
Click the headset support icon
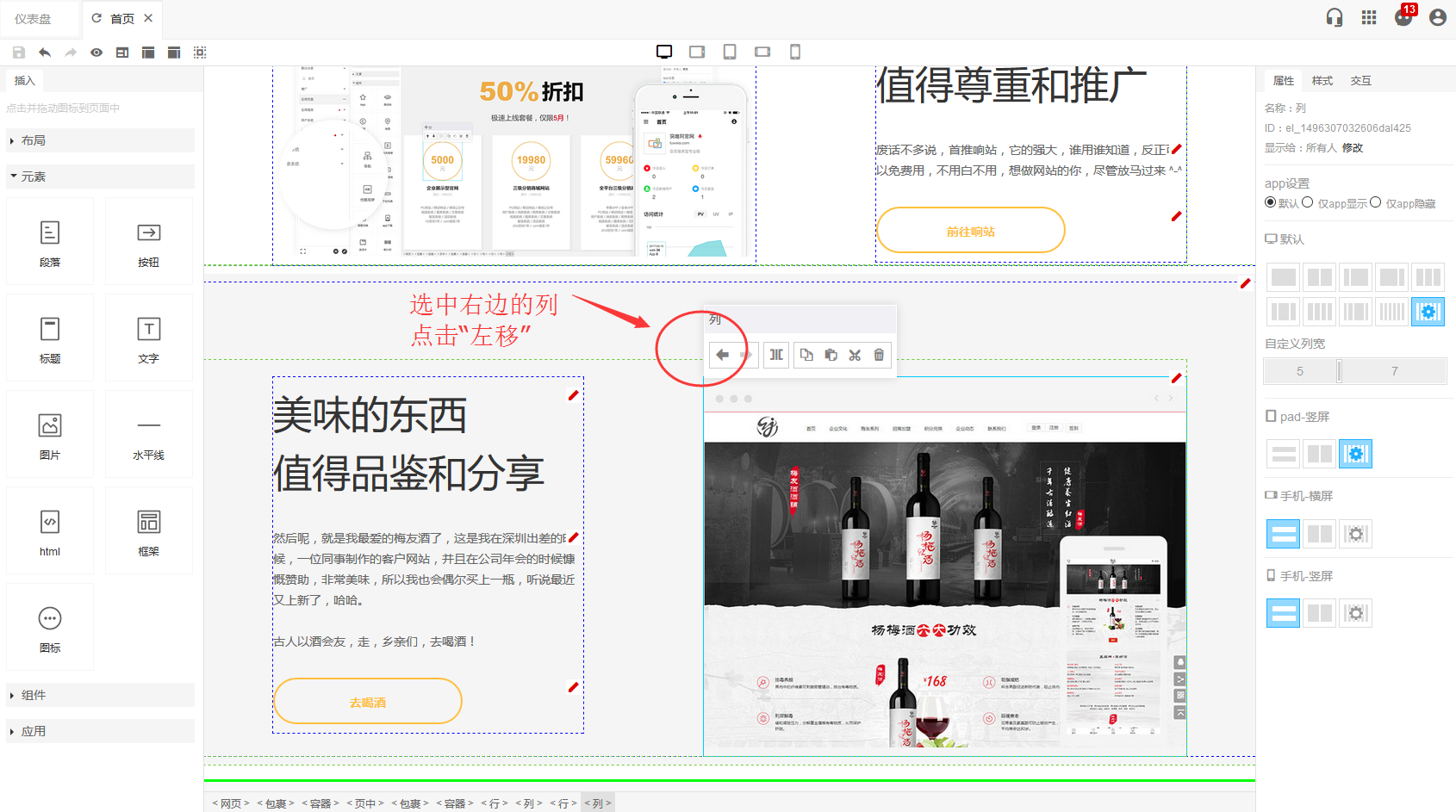coord(1335,17)
